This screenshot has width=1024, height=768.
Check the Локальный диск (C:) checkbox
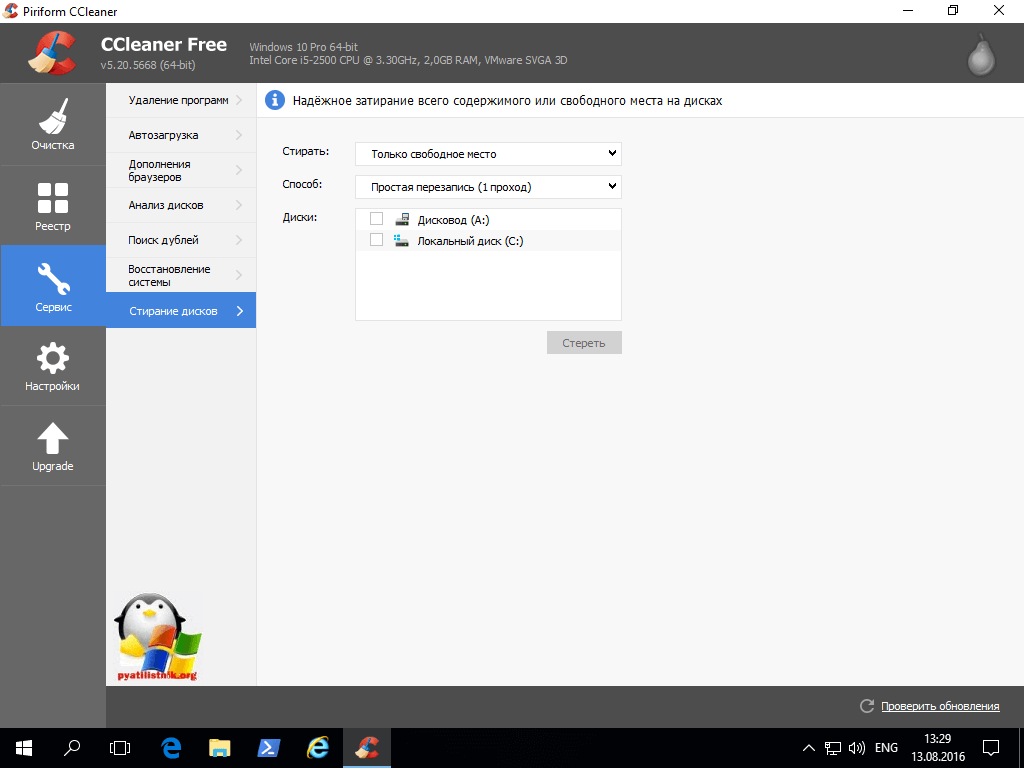(x=377, y=240)
